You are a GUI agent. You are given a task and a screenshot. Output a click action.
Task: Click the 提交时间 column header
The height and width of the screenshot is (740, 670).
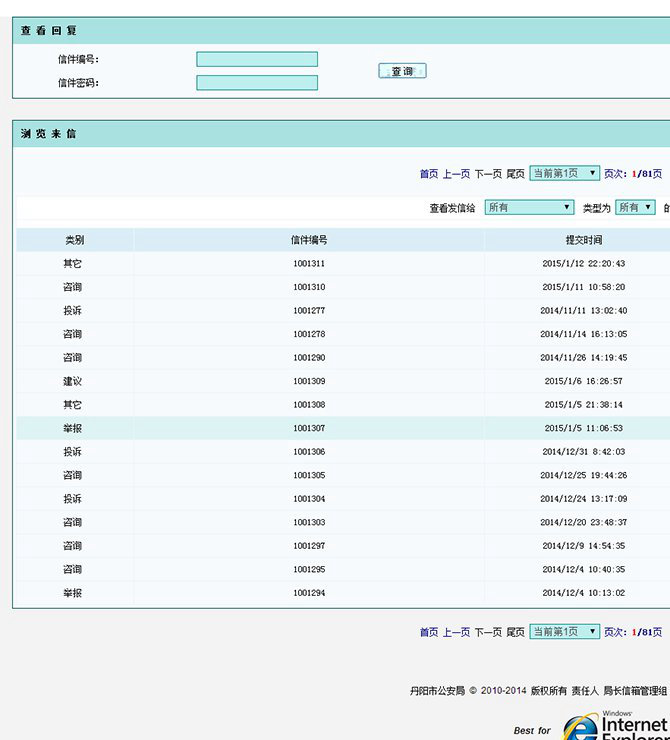tap(584, 240)
